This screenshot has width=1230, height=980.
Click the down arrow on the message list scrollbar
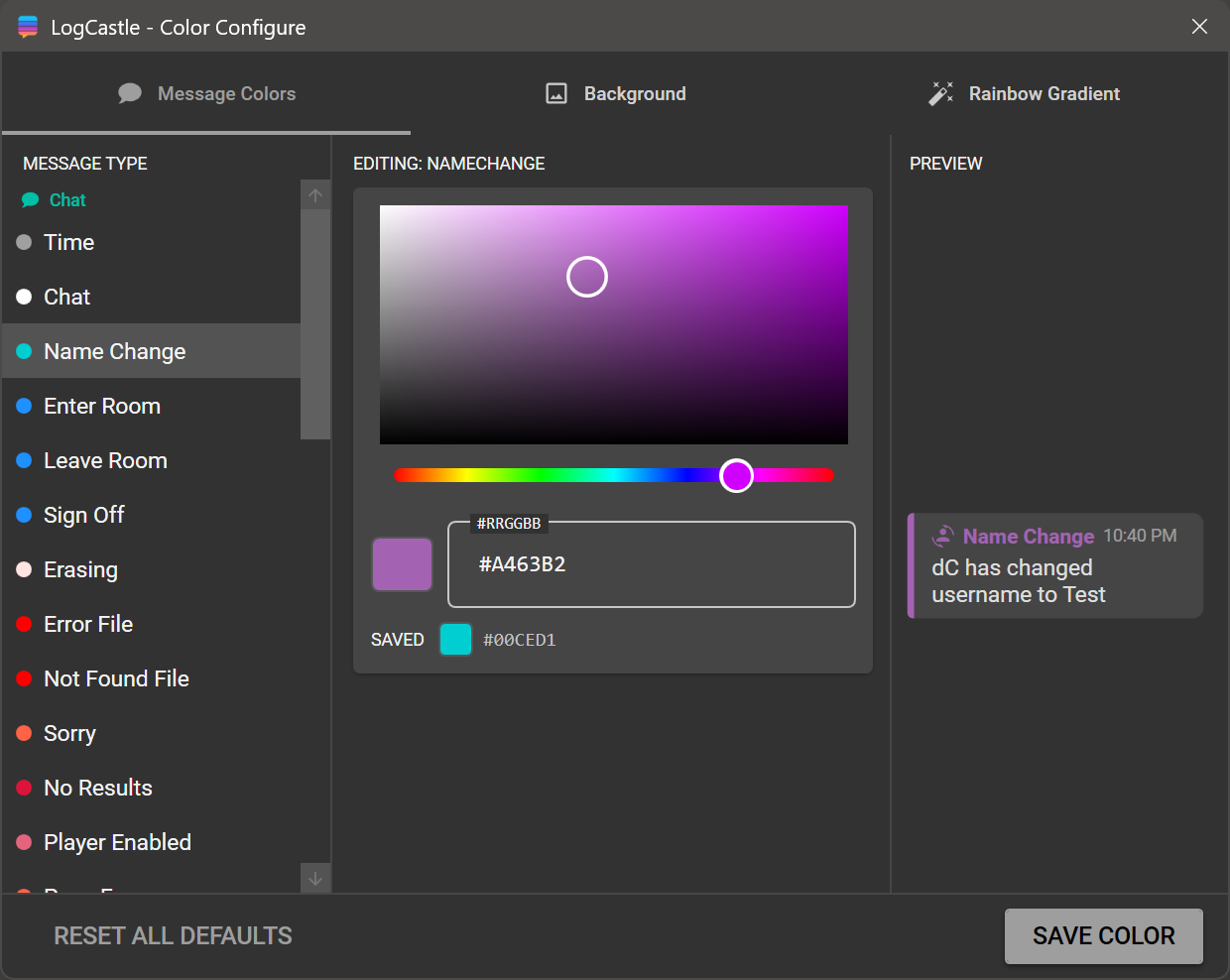314,879
